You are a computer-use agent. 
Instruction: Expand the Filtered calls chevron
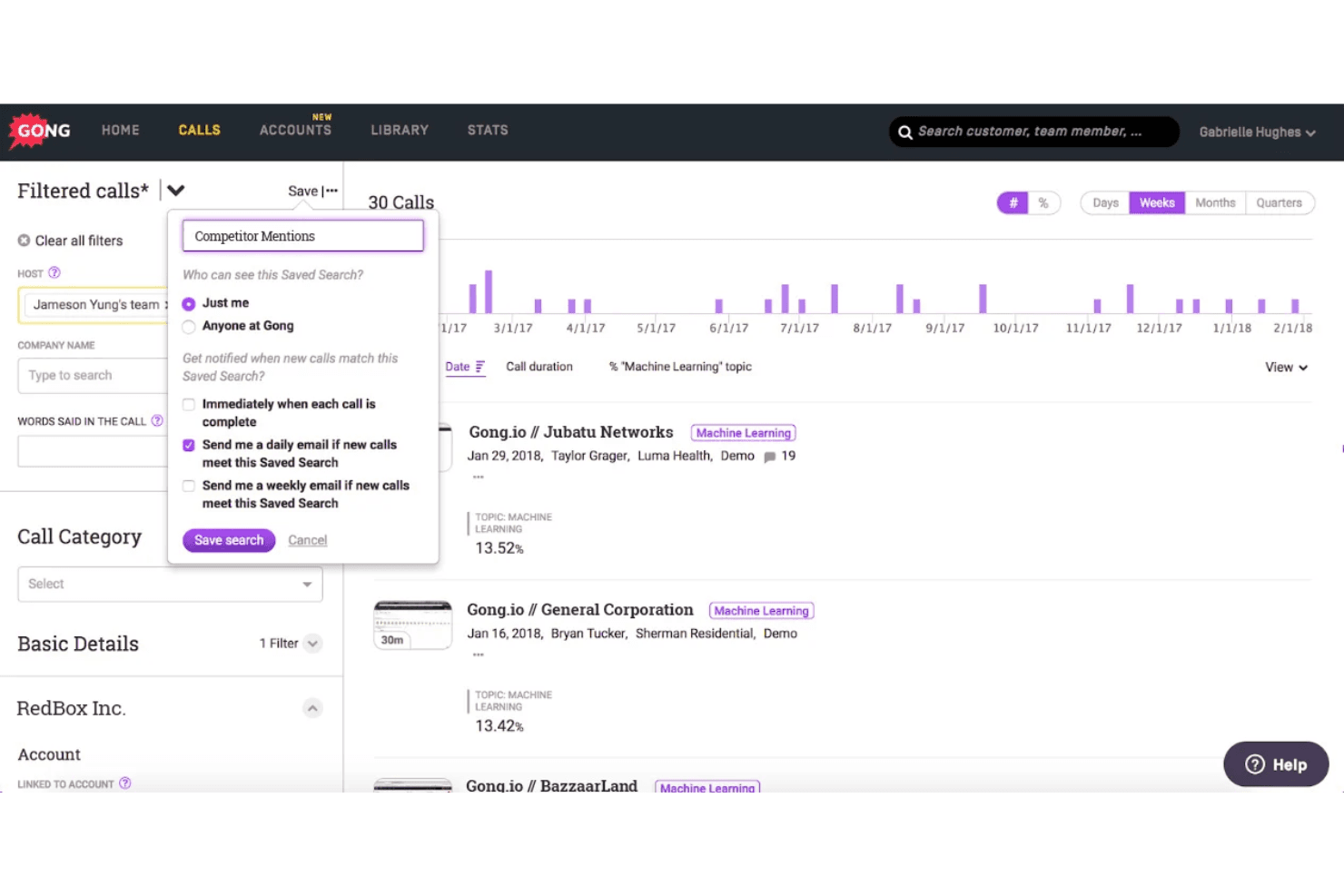coord(176,191)
